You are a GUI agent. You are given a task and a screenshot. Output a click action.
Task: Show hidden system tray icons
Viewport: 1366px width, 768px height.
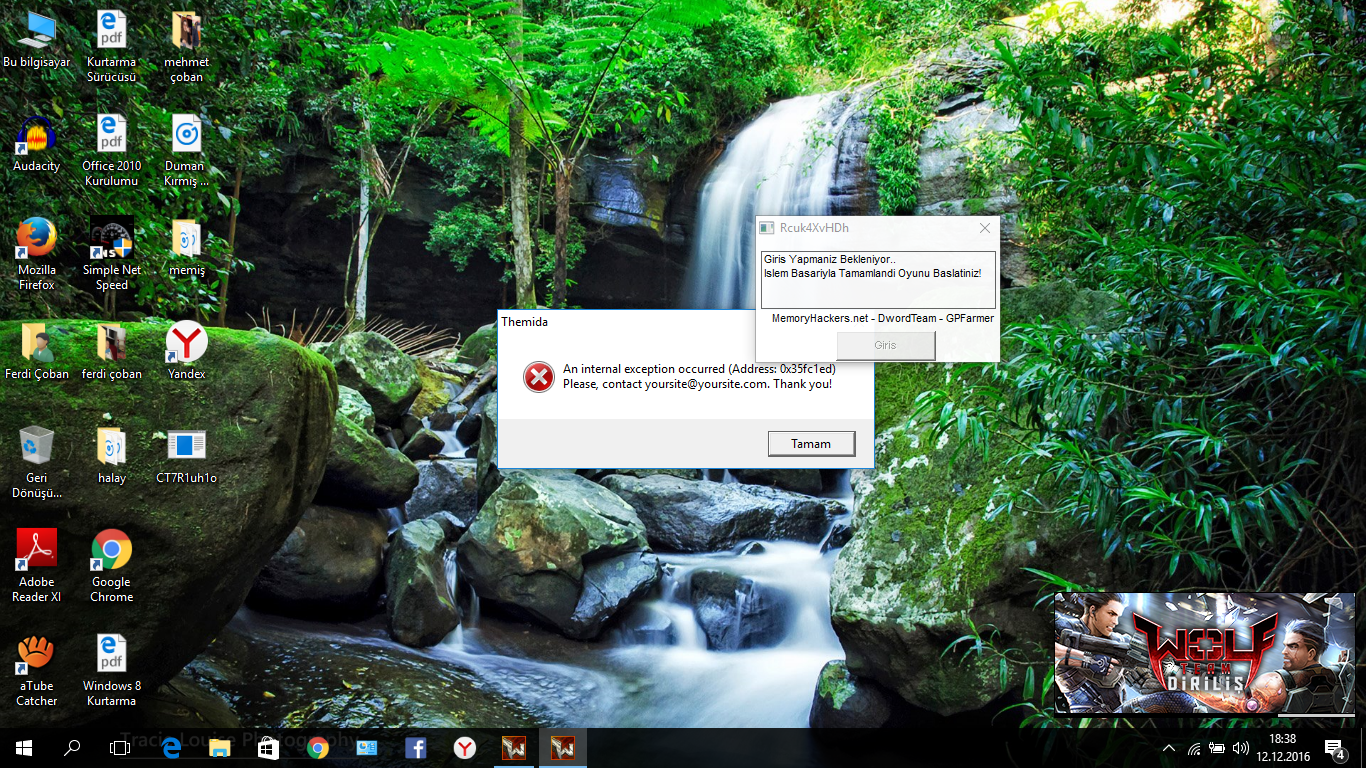click(1169, 748)
